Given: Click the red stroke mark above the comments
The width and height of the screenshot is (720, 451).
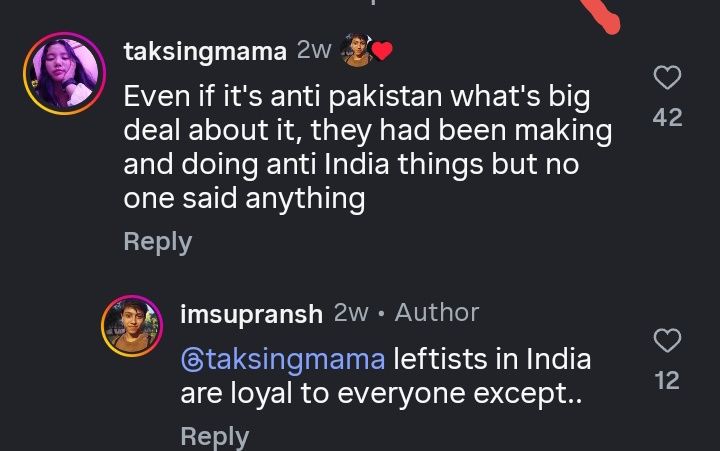Looking at the screenshot, I should [604, 14].
